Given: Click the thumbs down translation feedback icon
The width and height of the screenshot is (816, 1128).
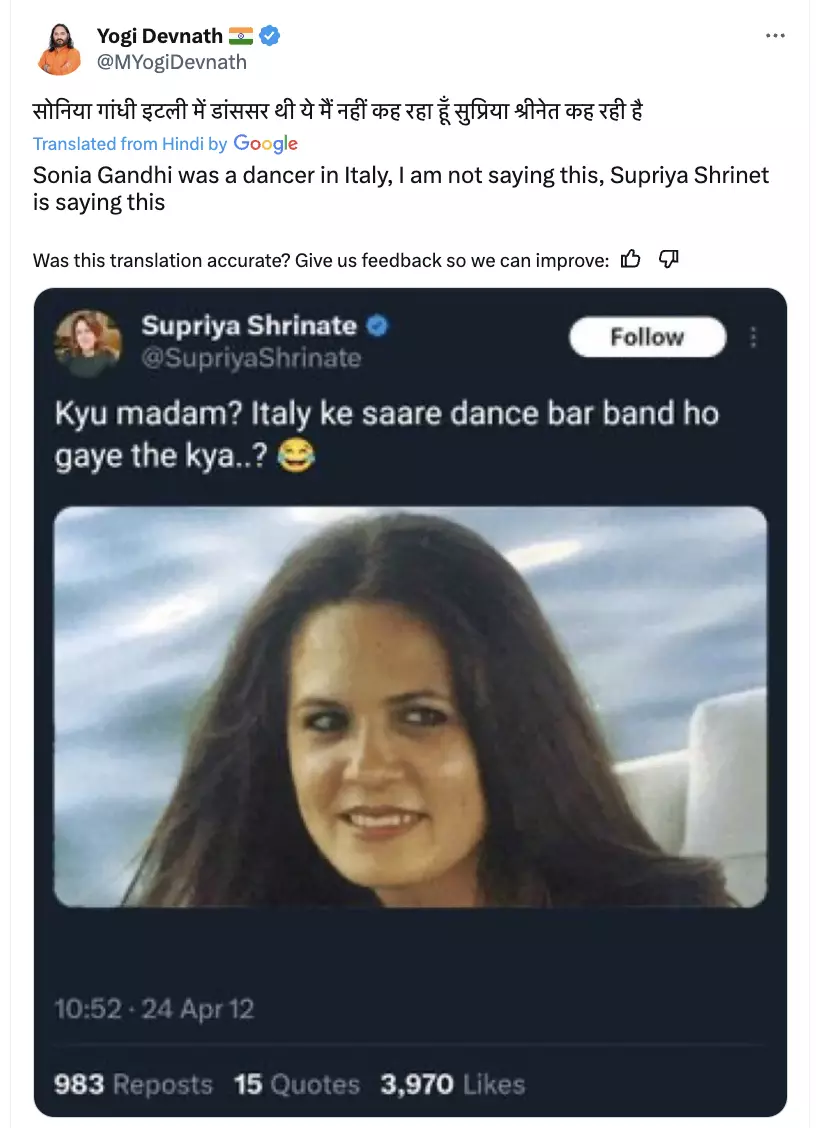Looking at the screenshot, I should click(669, 260).
